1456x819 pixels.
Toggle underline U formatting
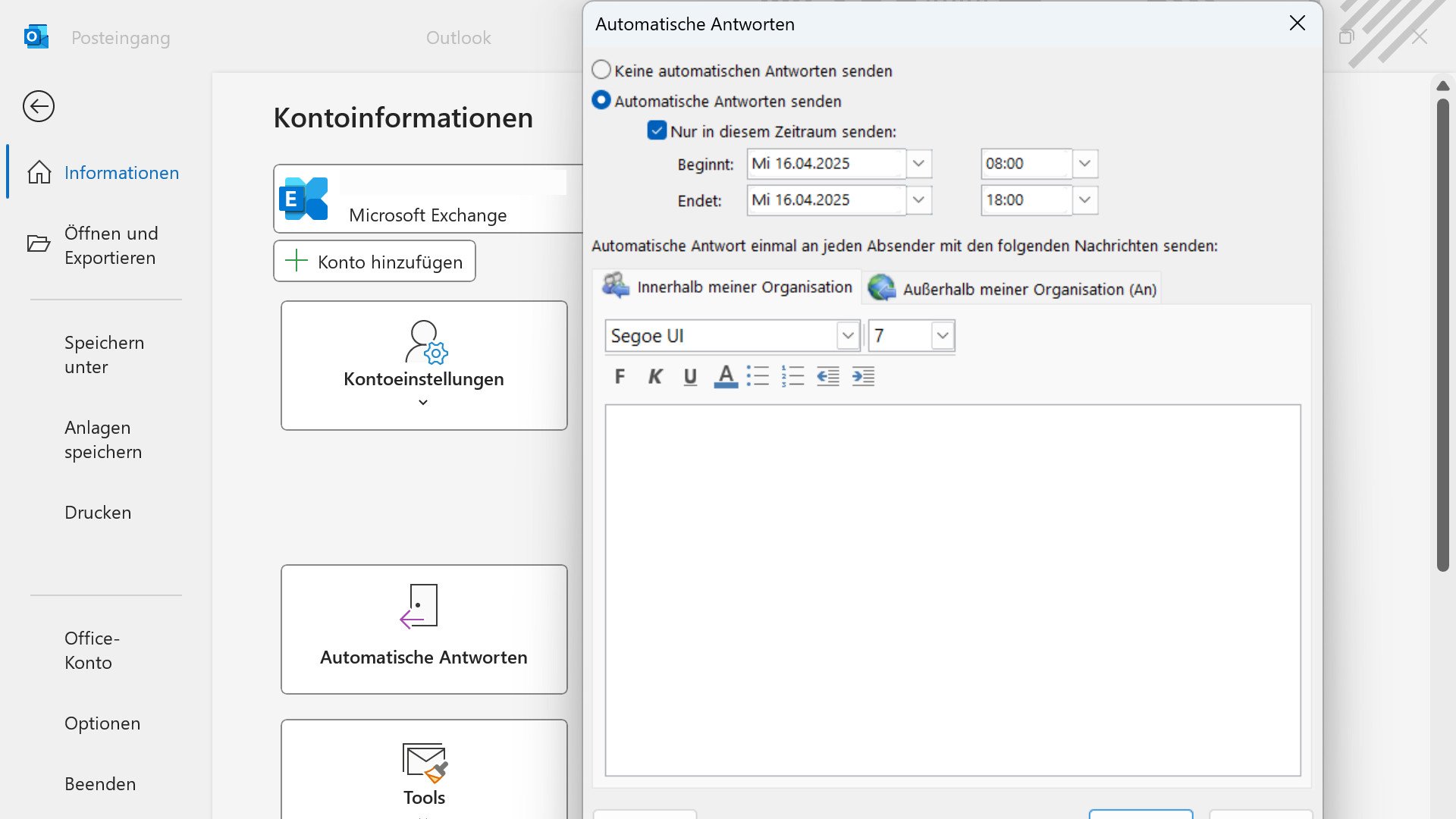click(690, 376)
